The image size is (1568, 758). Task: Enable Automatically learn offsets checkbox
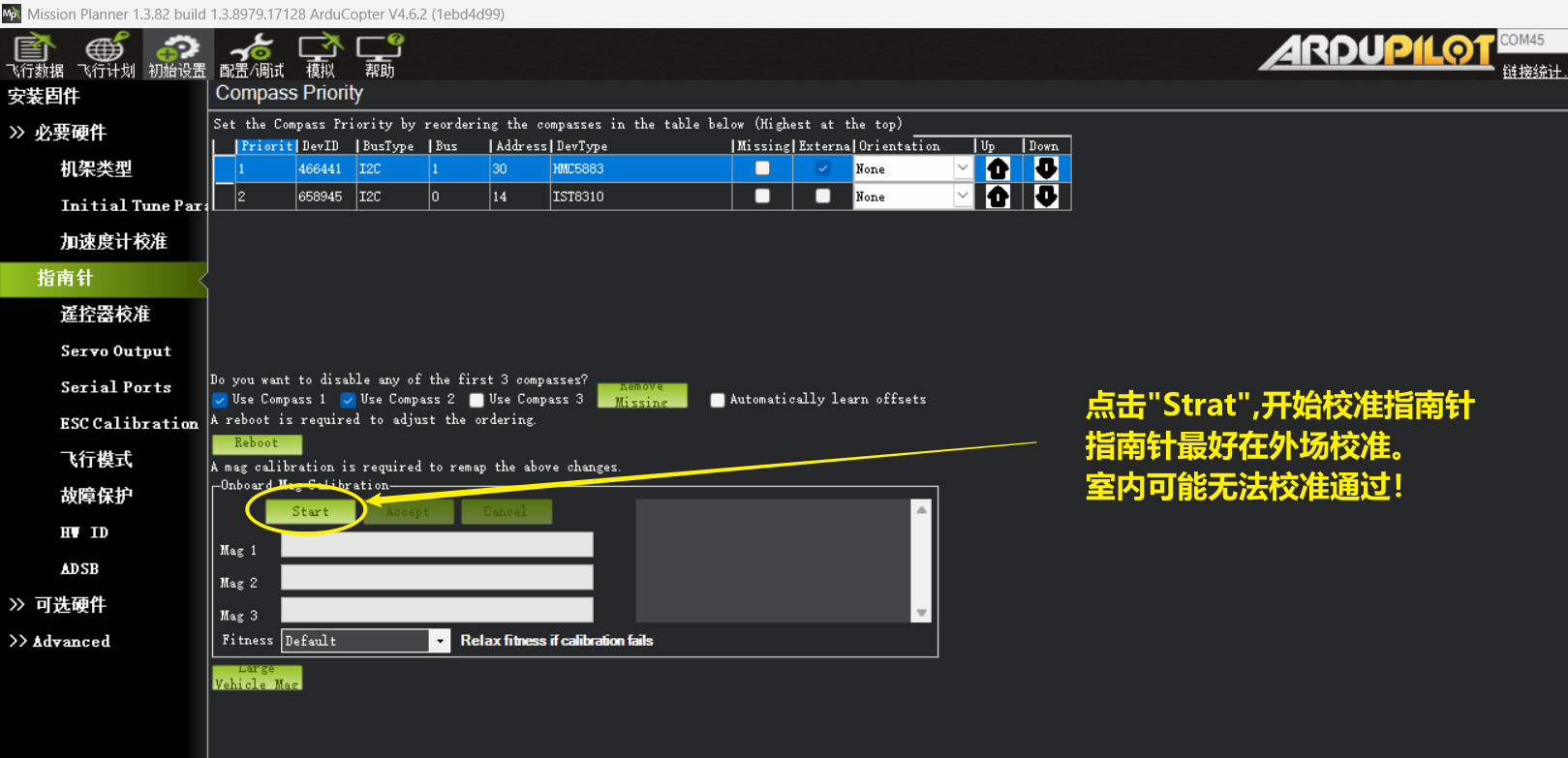pos(718,400)
